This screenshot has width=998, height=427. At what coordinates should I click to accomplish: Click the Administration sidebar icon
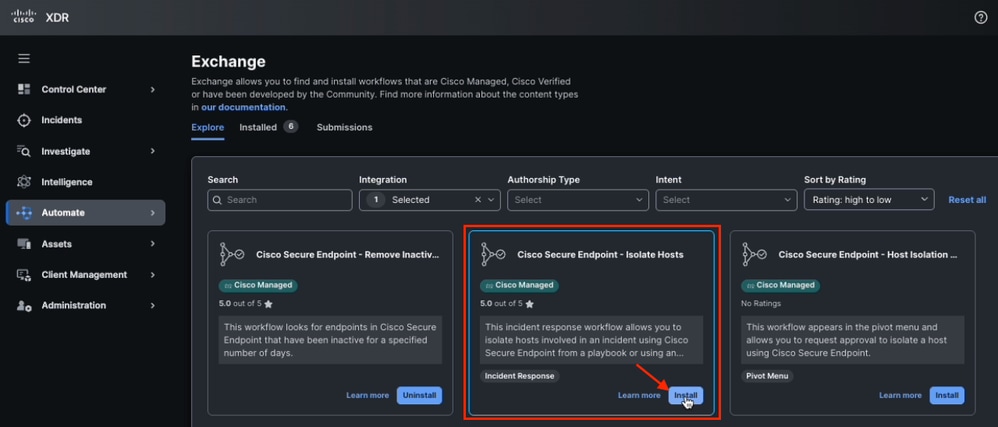[24, 305]
